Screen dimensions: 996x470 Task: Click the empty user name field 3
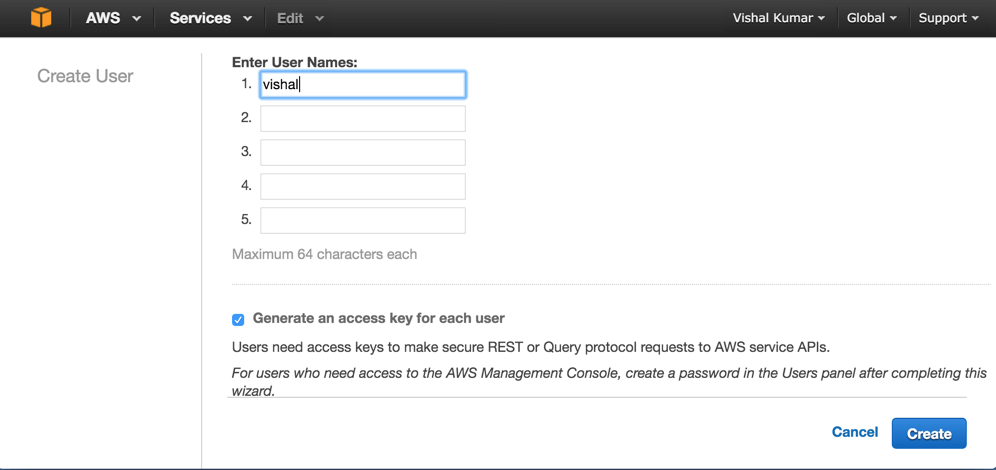[x=363, y=152]
